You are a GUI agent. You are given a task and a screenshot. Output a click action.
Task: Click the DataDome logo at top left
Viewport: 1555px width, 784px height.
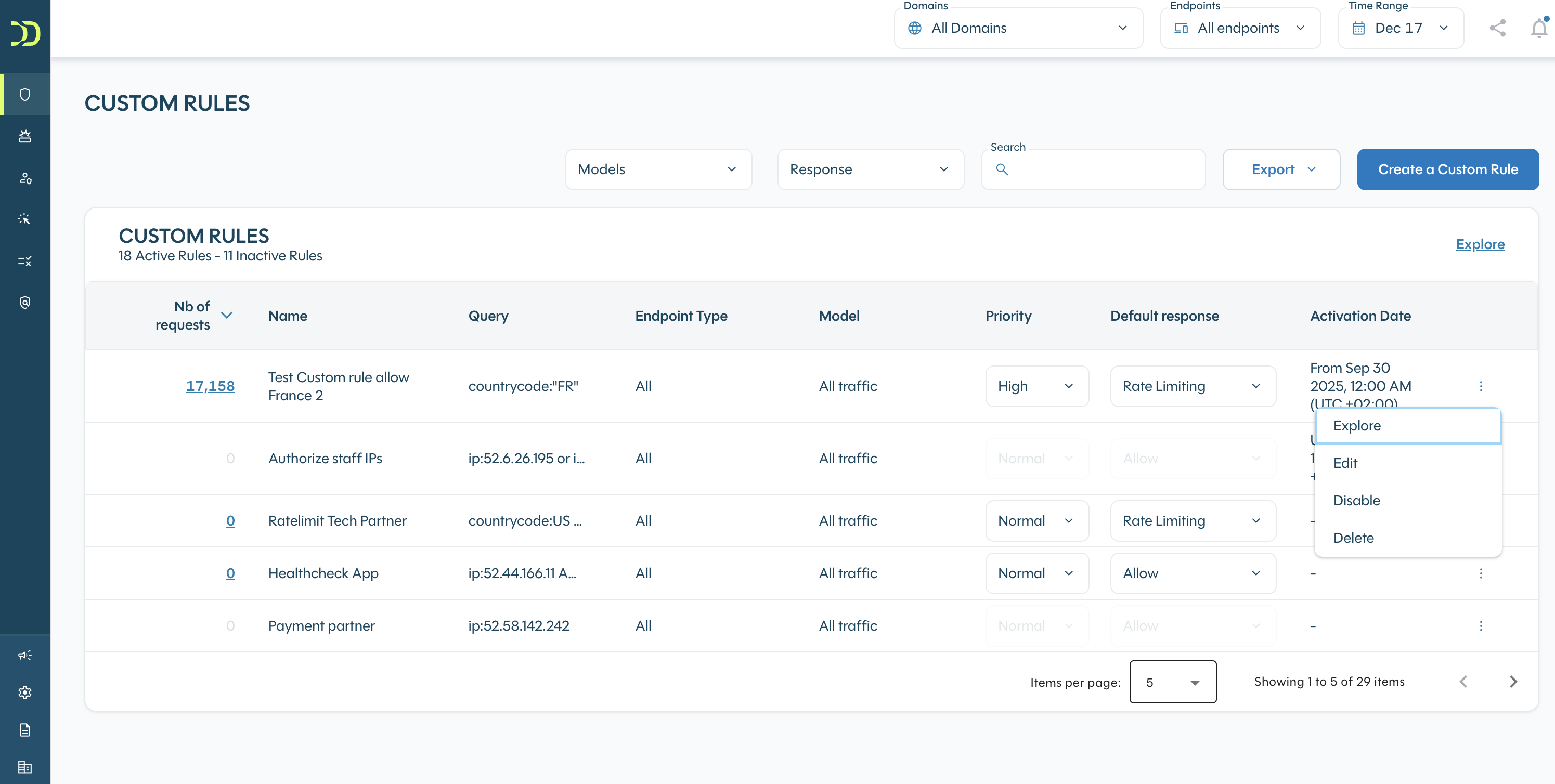click(25, 33)
